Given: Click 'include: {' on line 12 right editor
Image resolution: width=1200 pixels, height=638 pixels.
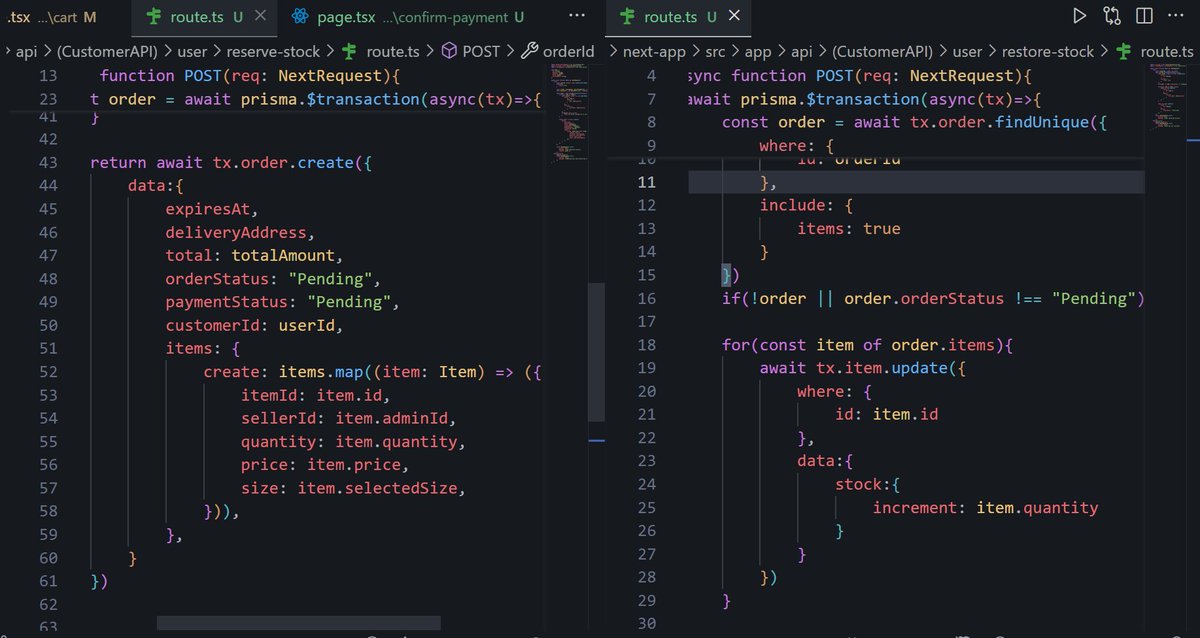Looking at the screenshot, I should click(x=807, y=205).
